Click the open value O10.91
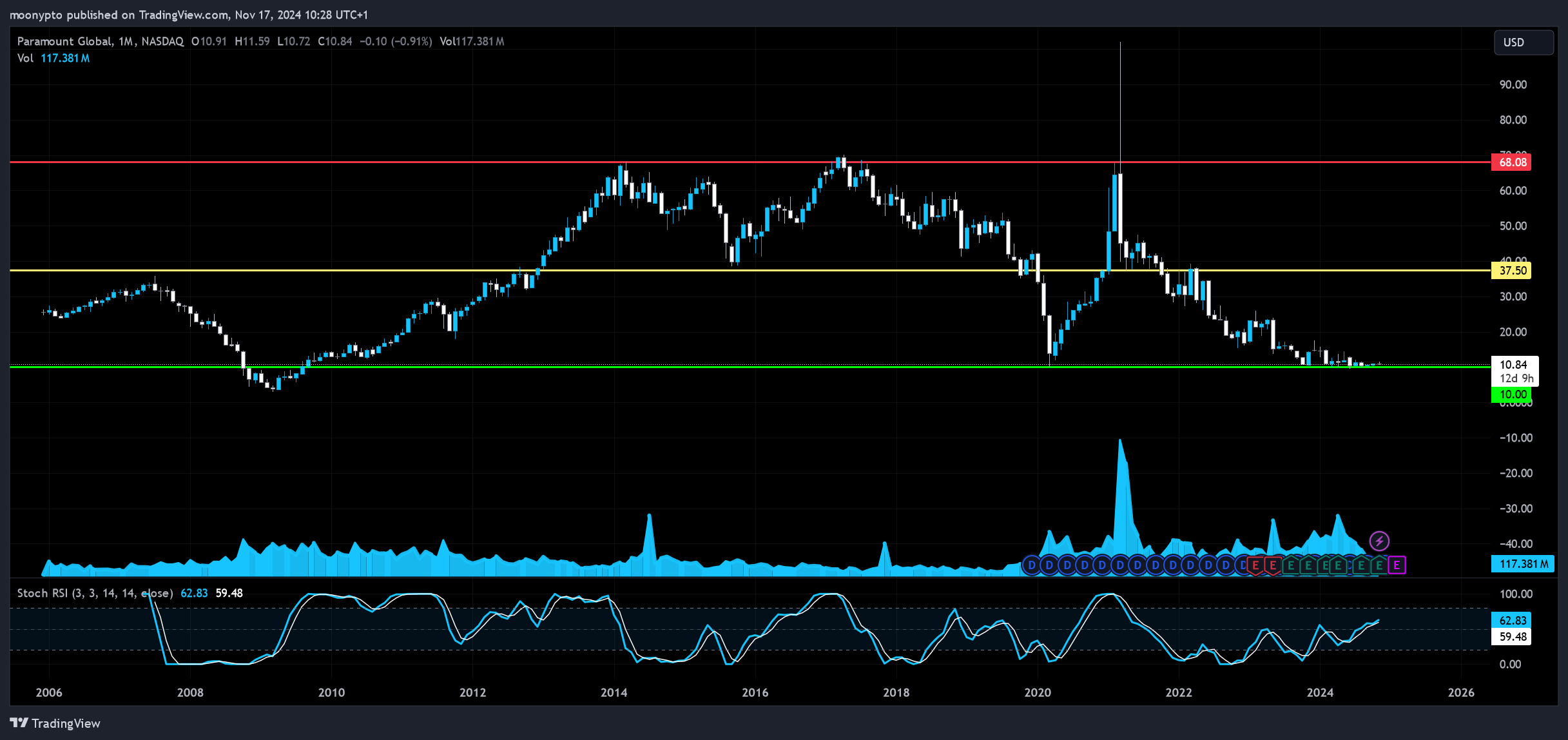 [x=209, y=41]
